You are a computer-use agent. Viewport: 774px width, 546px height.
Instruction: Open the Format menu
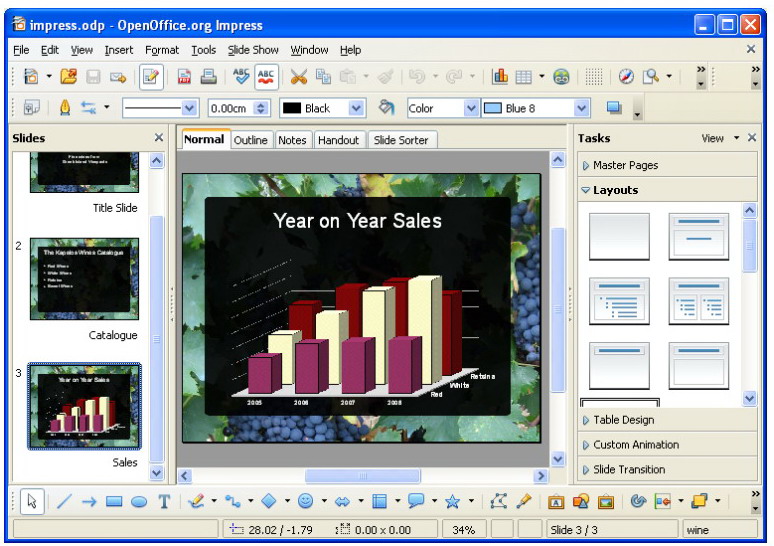click(x=161, y=50)
